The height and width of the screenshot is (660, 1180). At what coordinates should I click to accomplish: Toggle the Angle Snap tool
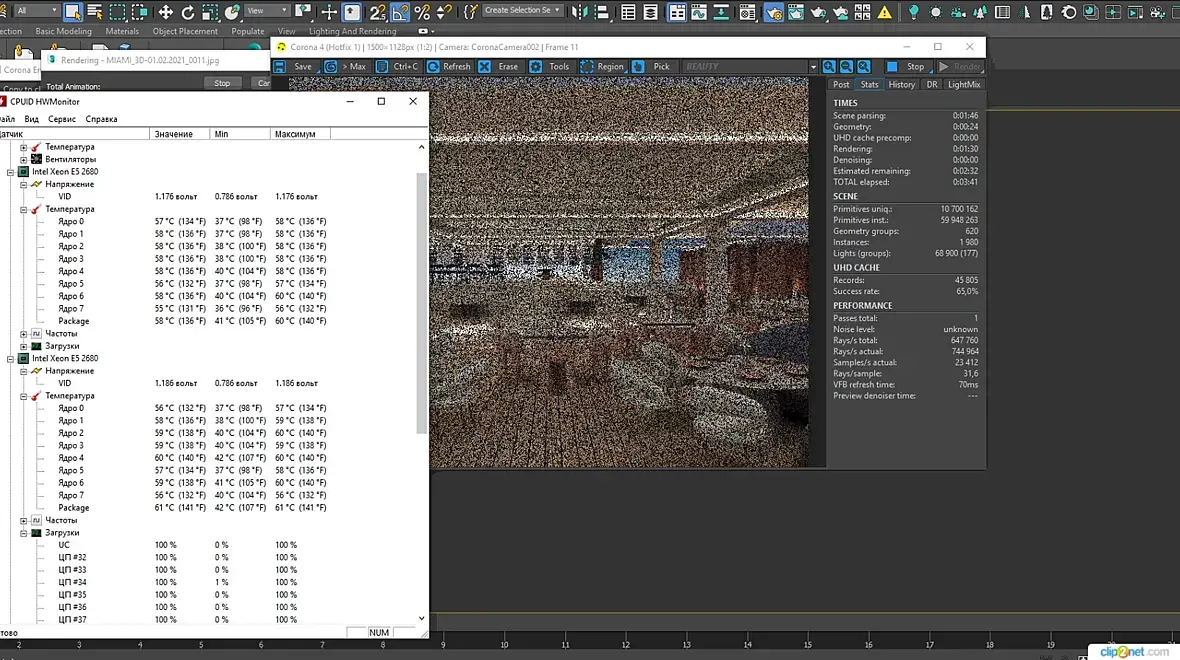point(400,12)
